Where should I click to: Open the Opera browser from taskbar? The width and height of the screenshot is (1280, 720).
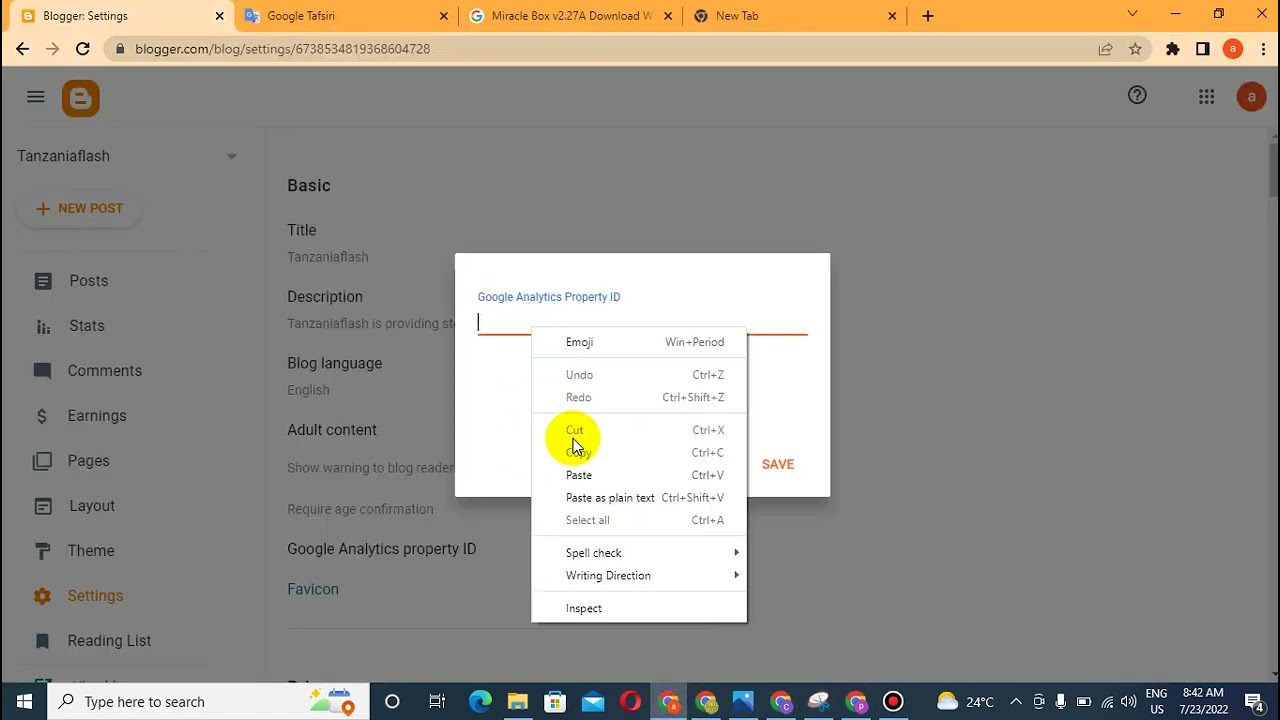pyautogui.click(x=630, y=701)
